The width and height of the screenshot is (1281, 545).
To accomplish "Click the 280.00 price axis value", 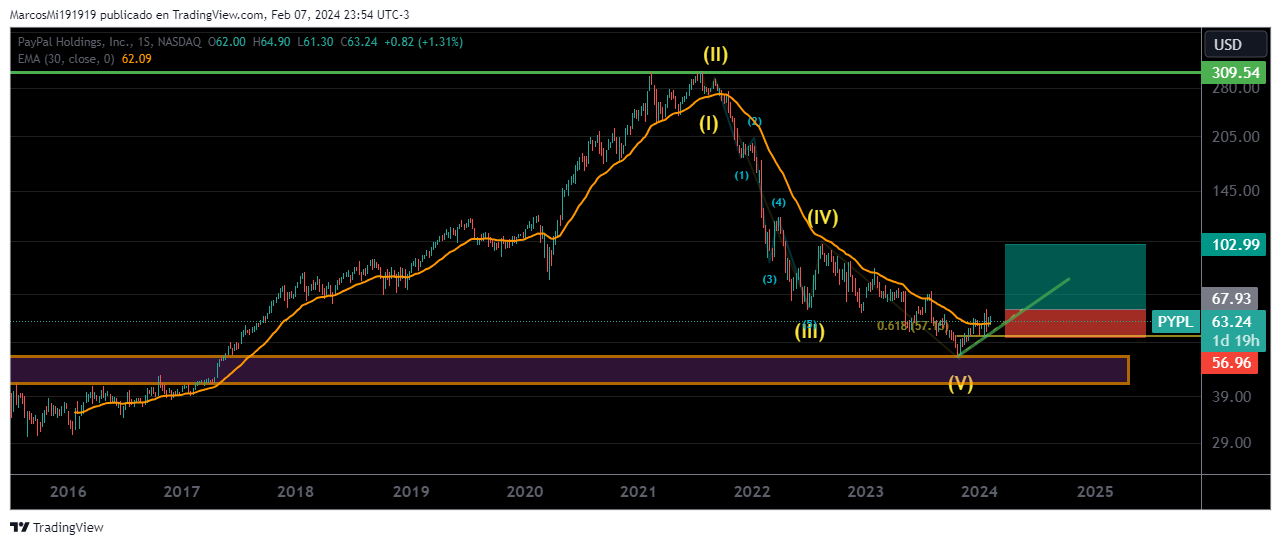I will (x=1236, y=89).
